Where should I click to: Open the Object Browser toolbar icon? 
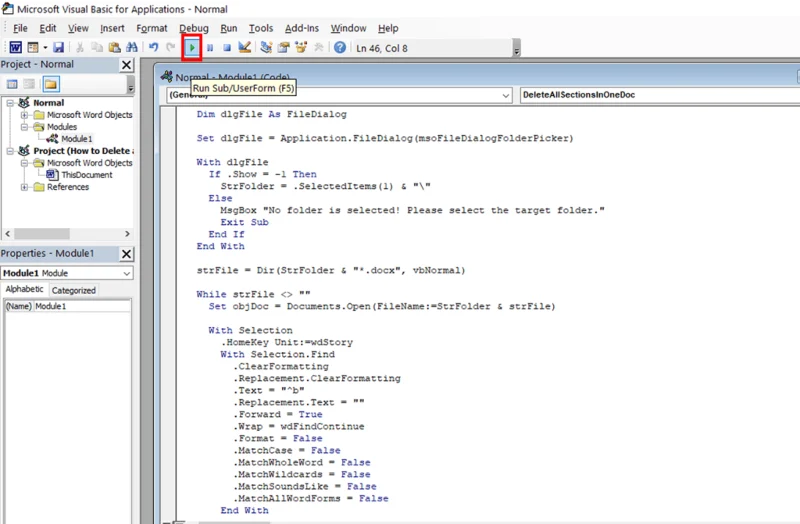tap(301, 47)
